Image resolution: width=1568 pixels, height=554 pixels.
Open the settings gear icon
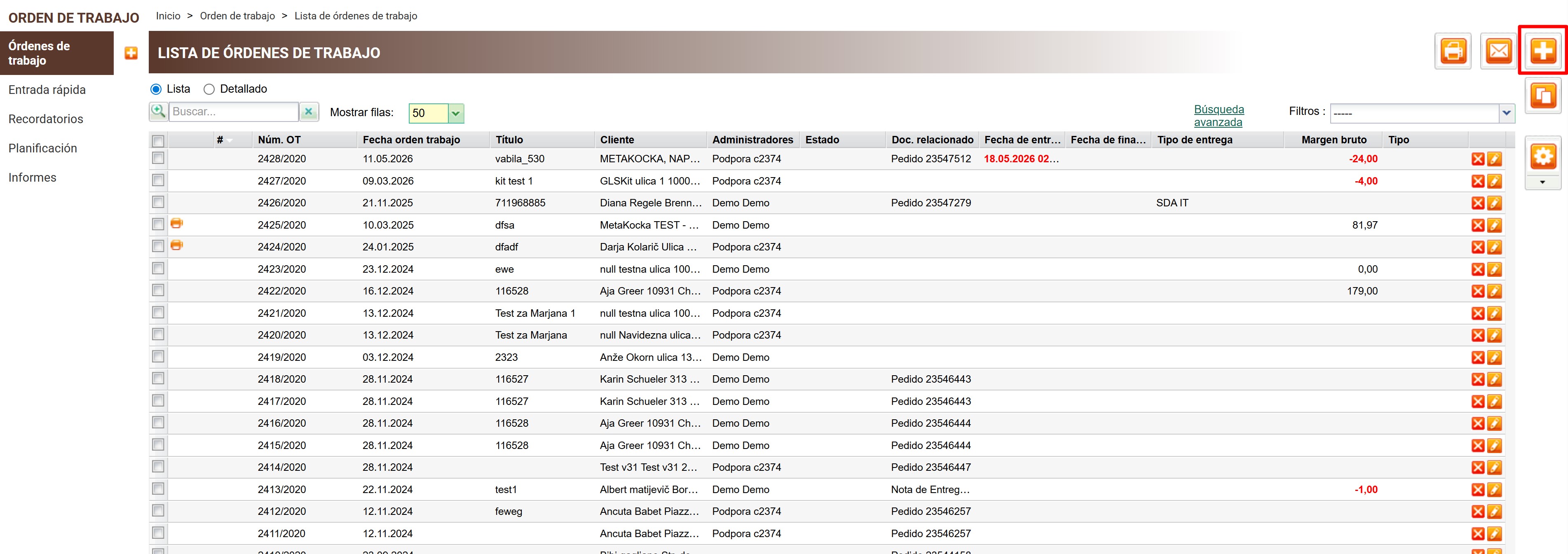pos(1543,156)
